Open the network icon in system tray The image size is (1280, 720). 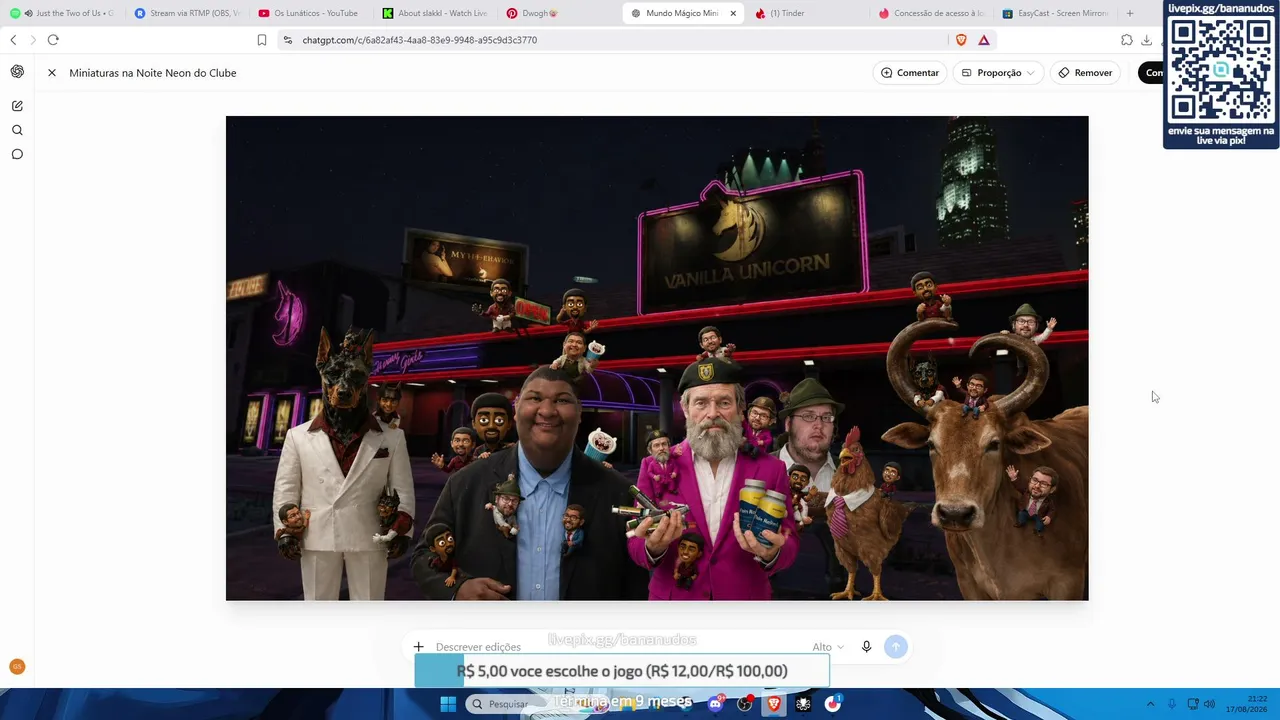click(1192, 704)
